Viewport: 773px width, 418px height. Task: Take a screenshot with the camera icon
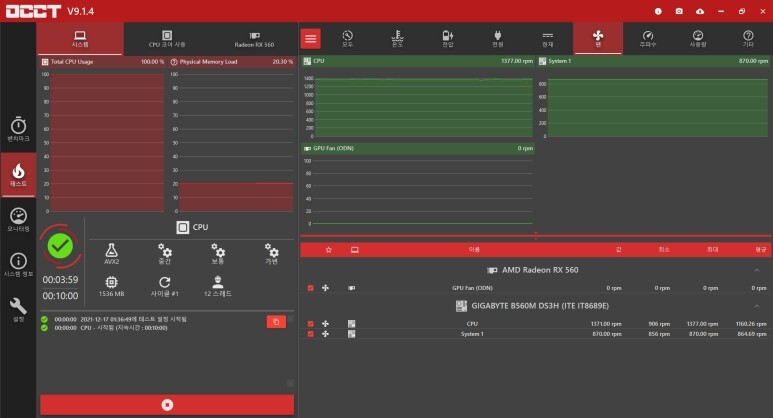click(679, 10)
